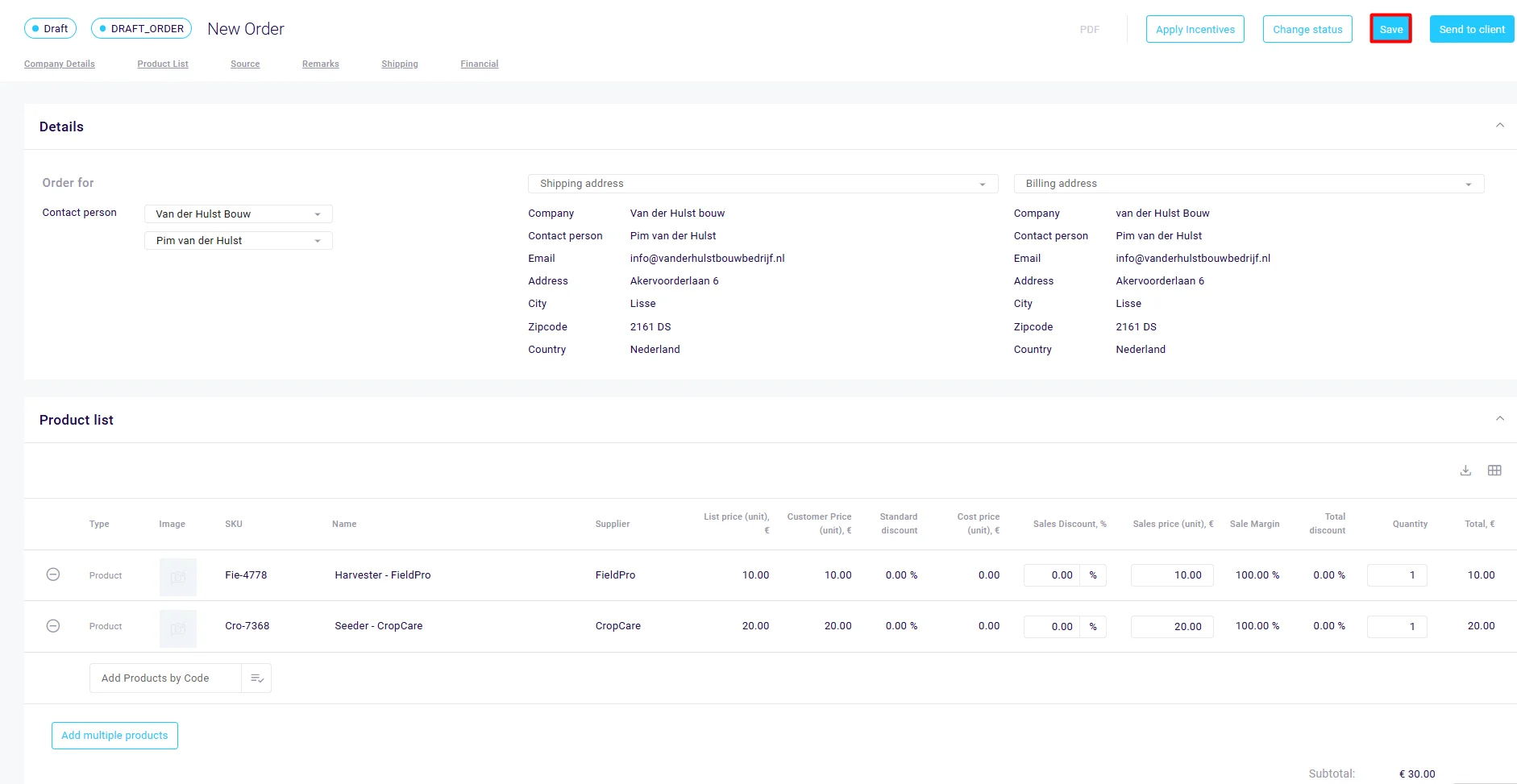The image size is (1517, 784).
Task: Jump to Source tab
Action: (245, 64)
